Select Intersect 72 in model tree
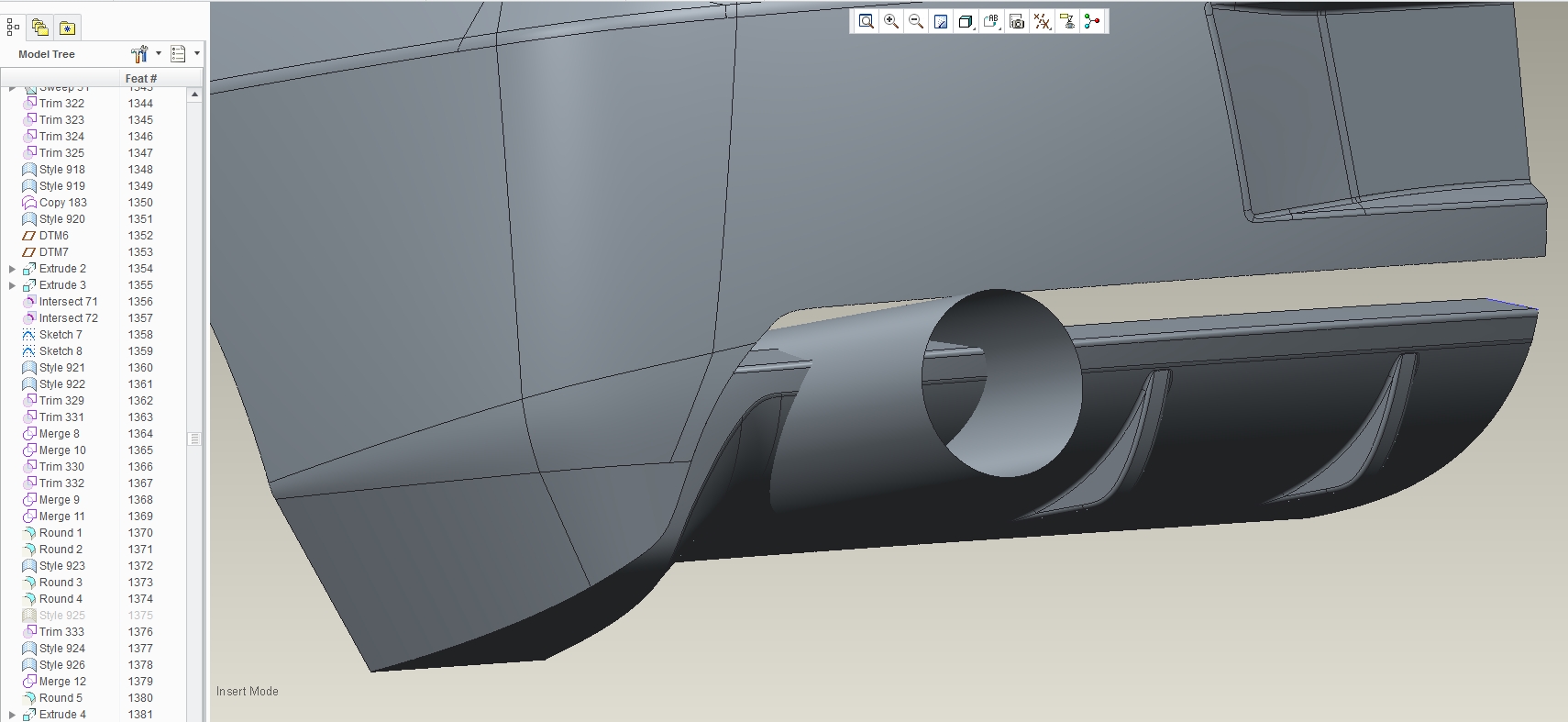1568x722 pixels. 69,318
